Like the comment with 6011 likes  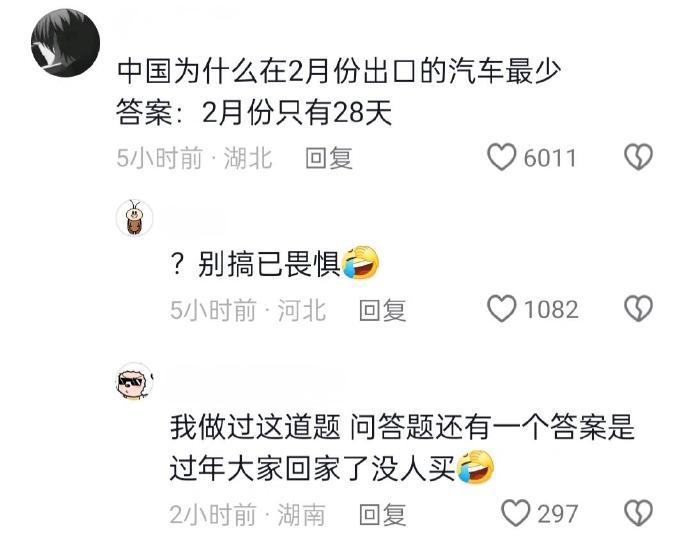point(501,157)
